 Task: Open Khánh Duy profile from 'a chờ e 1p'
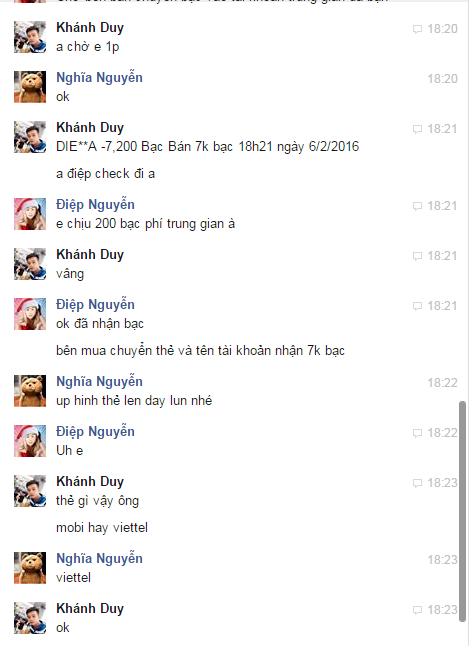click(90, 28)
